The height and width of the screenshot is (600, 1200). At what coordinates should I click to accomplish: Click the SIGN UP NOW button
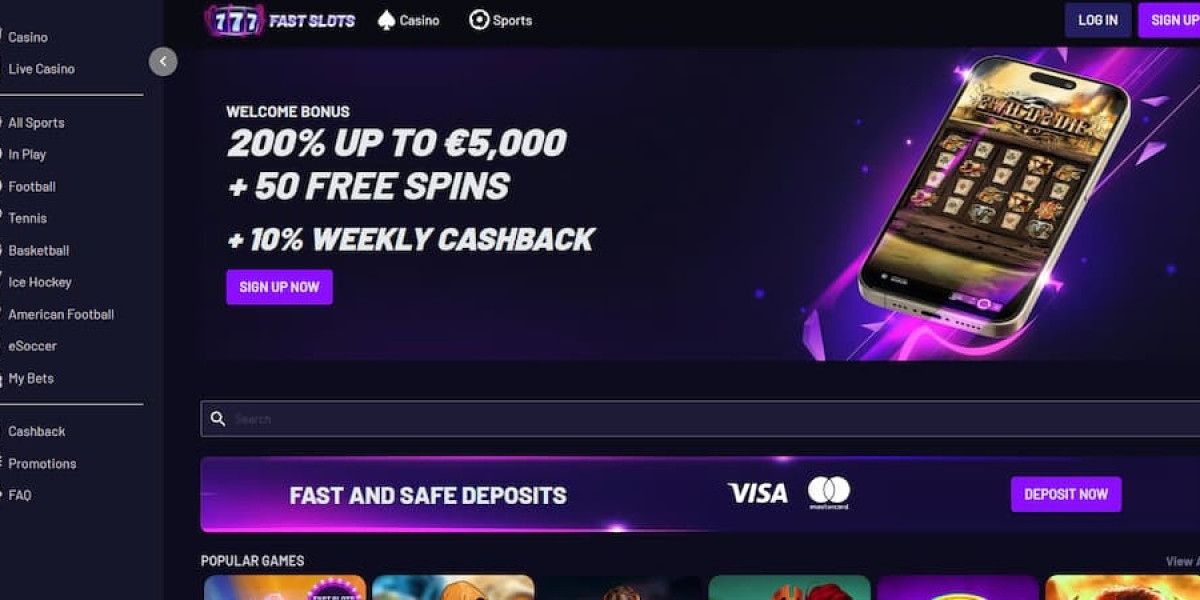(x=279, y=287)
